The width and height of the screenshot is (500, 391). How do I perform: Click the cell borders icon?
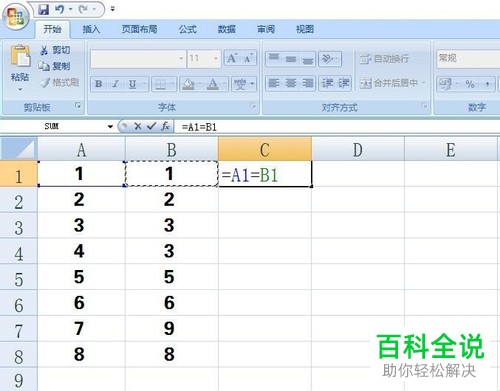pyautogui.click(x=160, y=84)
